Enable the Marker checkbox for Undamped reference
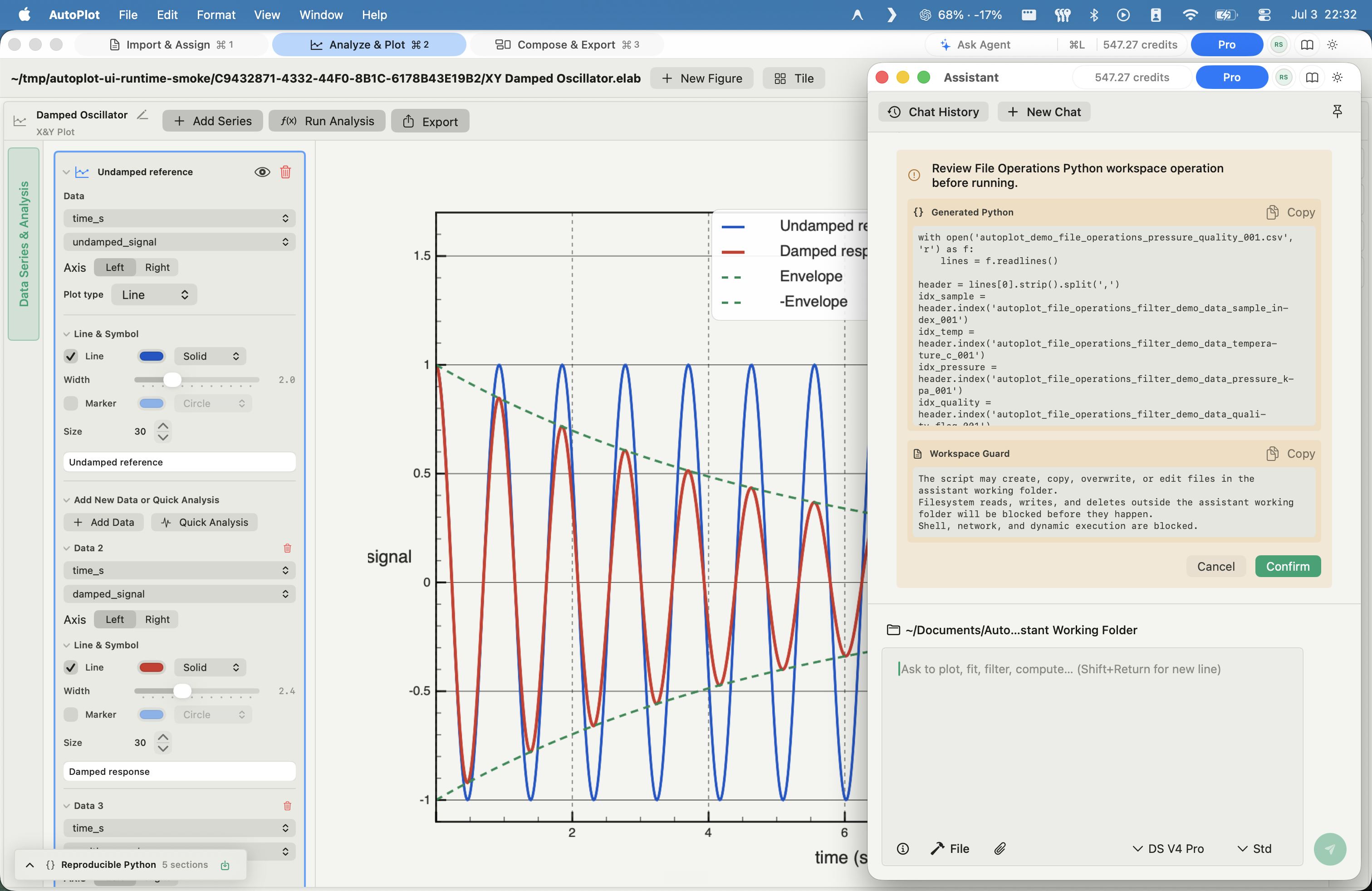Viewport: 1372px width, 891px height. [x=71, y=403]
